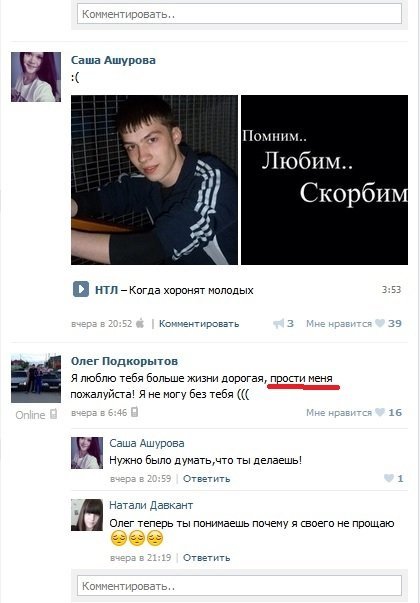
Task: Click the bottom Комментировать input field
Action: point(239,586)
